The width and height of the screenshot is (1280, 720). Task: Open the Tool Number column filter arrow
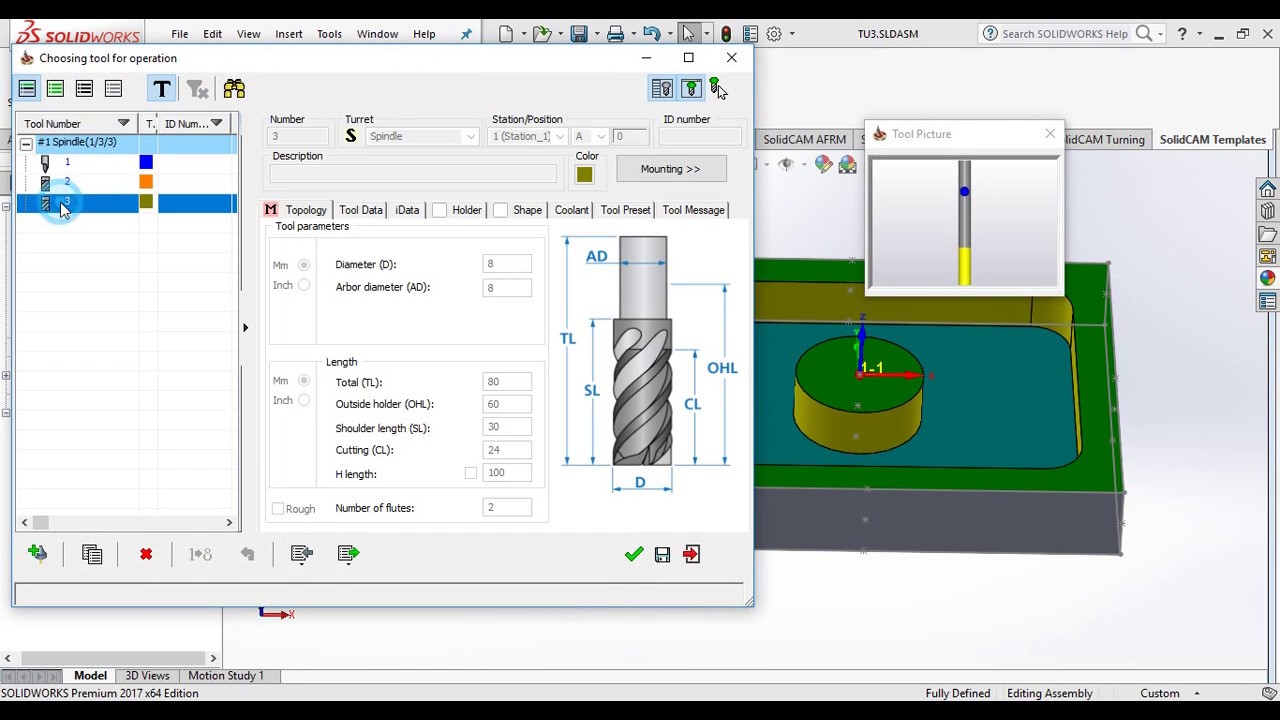pos(124,123)
